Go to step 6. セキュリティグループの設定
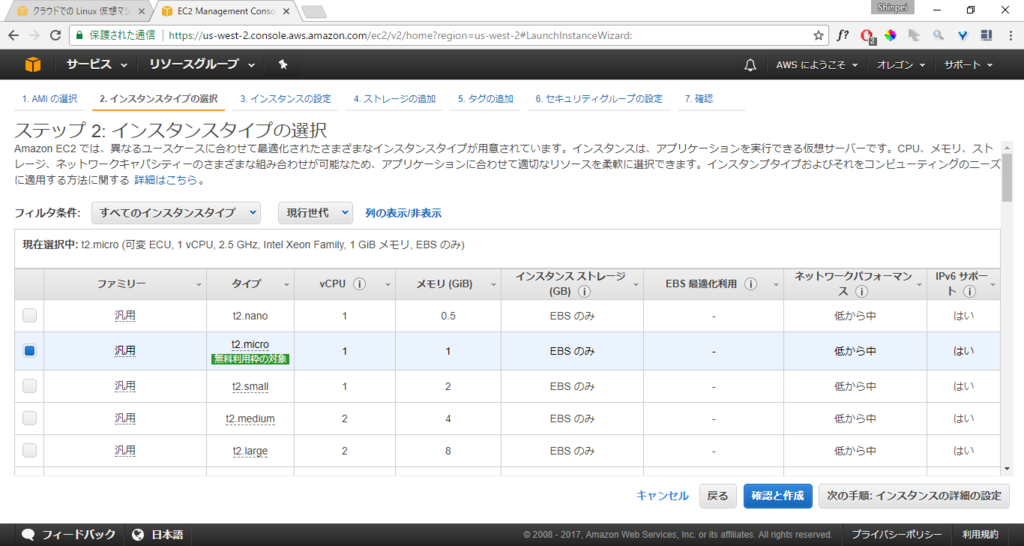1024x546 pixels. pos(599,99)
